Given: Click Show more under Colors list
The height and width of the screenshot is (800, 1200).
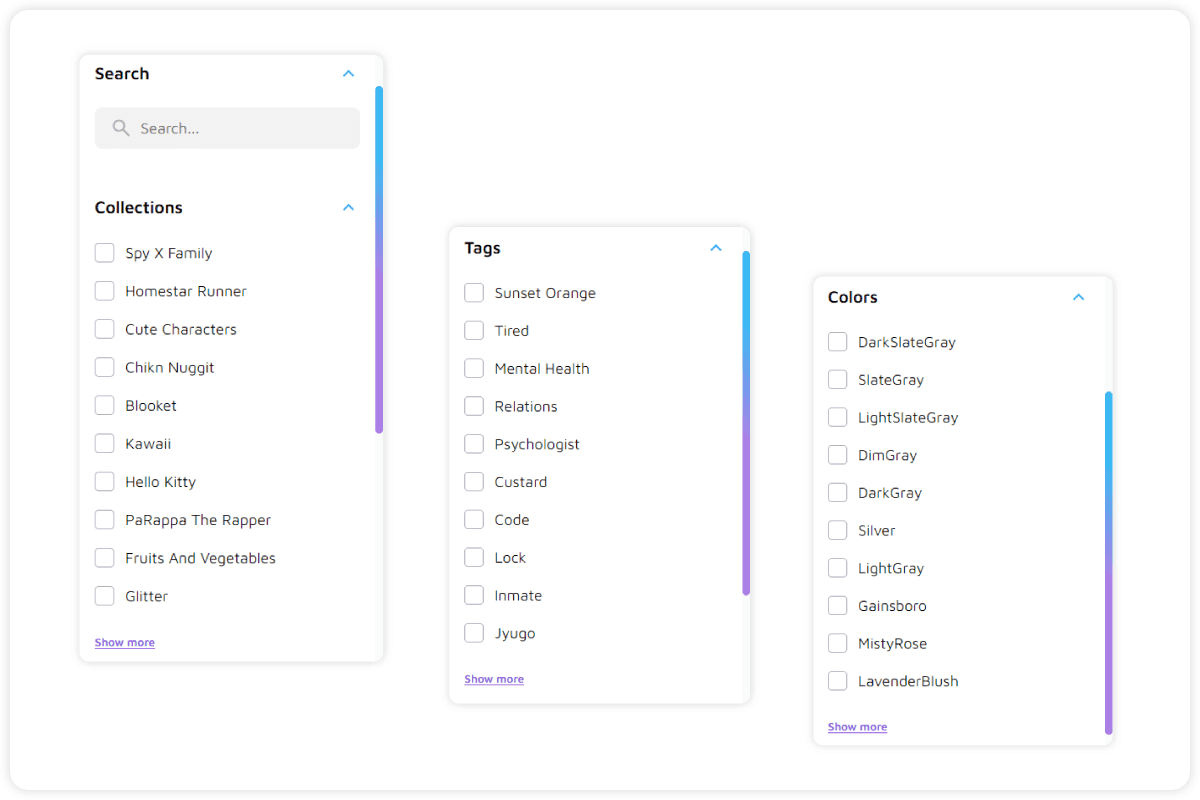Looking at the screenshot, I should [857, 727].
